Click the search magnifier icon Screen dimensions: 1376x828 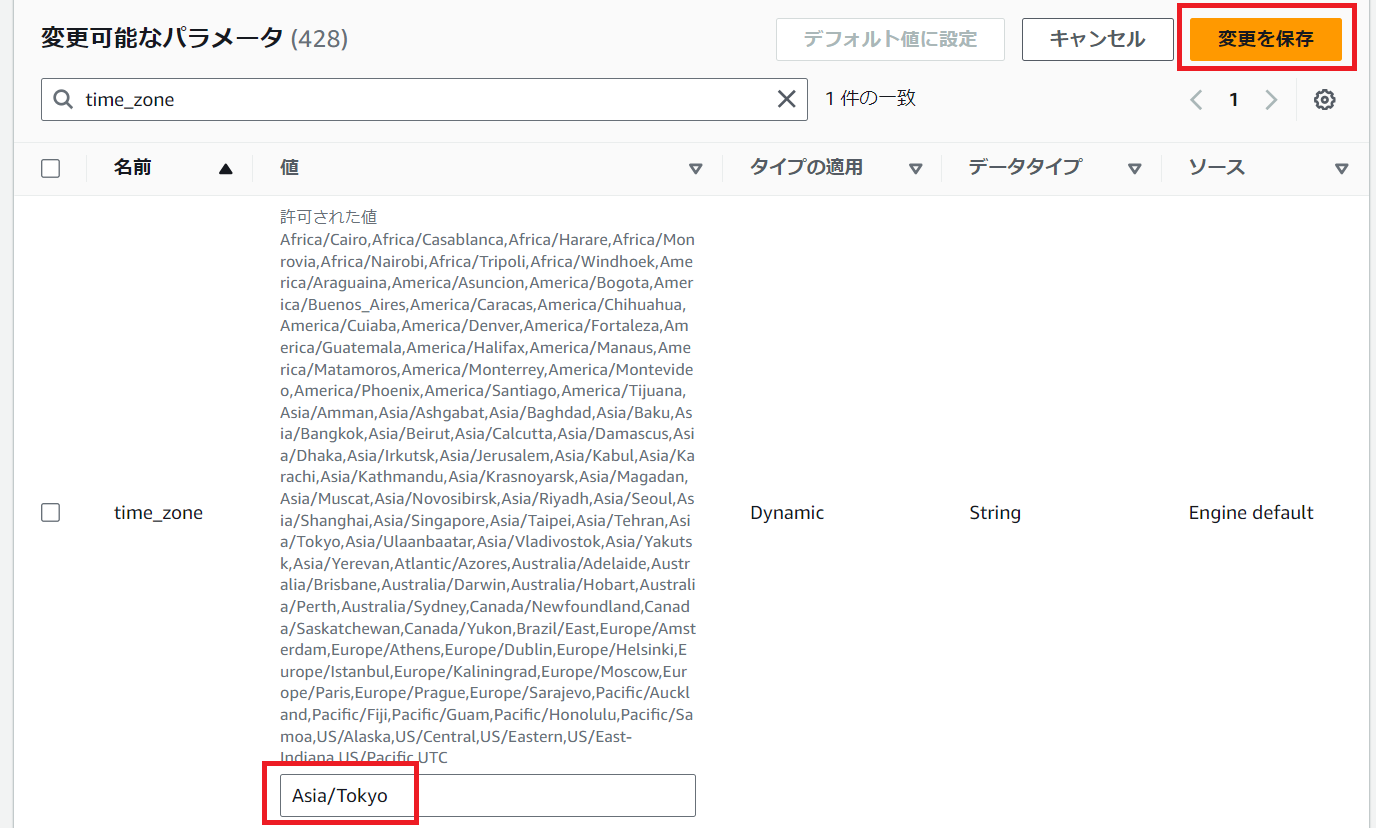click(x=63, y=99)
